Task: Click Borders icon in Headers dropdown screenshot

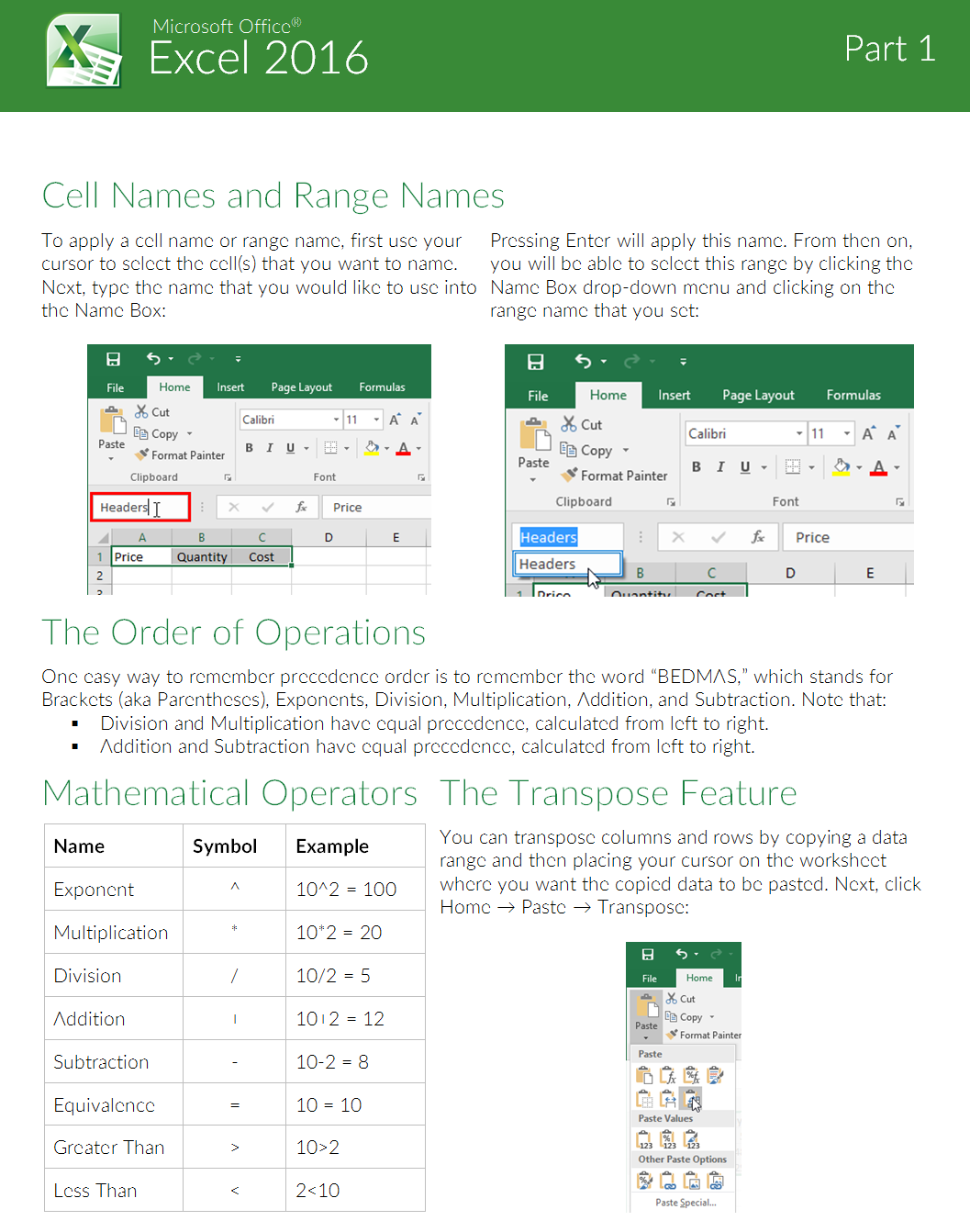Action: (793, 466)
